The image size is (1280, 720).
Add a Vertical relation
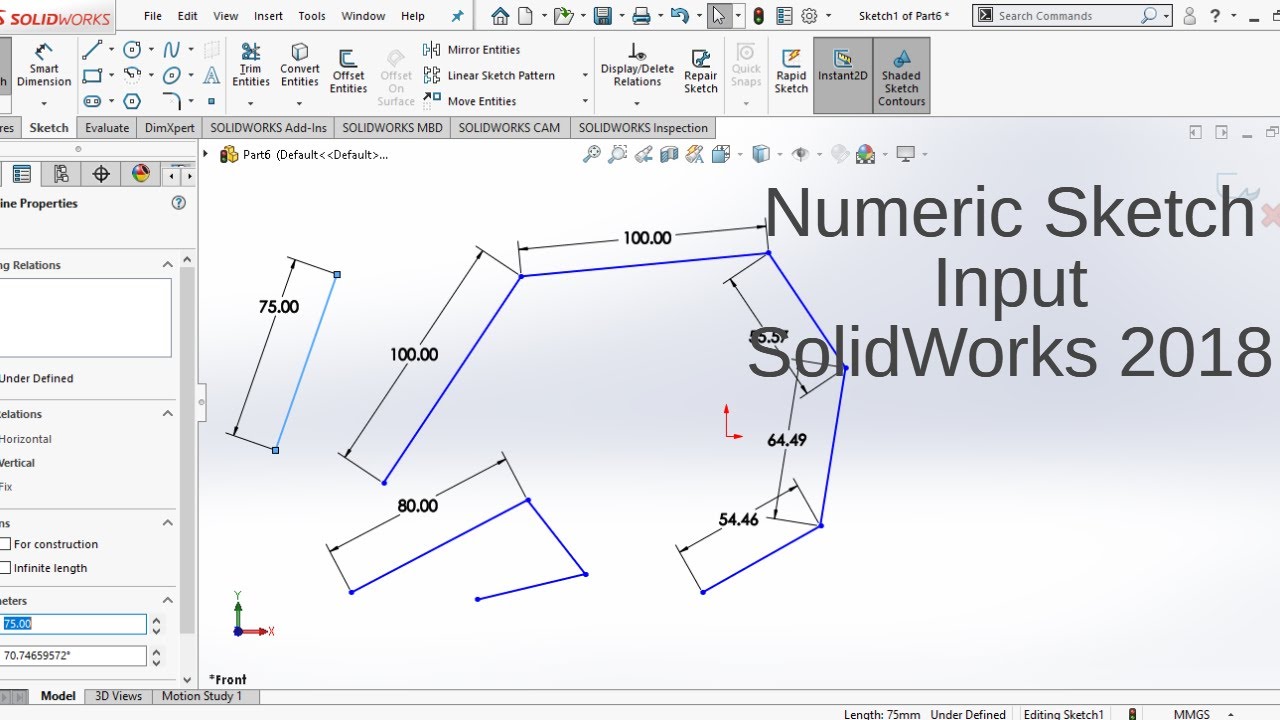pyautogui.click(x=17, y=463)
